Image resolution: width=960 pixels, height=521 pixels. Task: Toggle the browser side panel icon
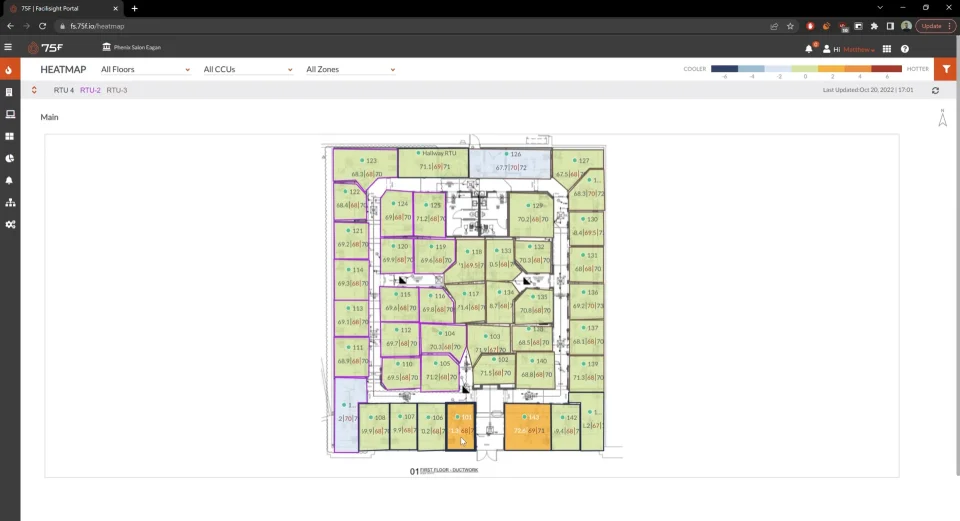(x=890, y=26)
